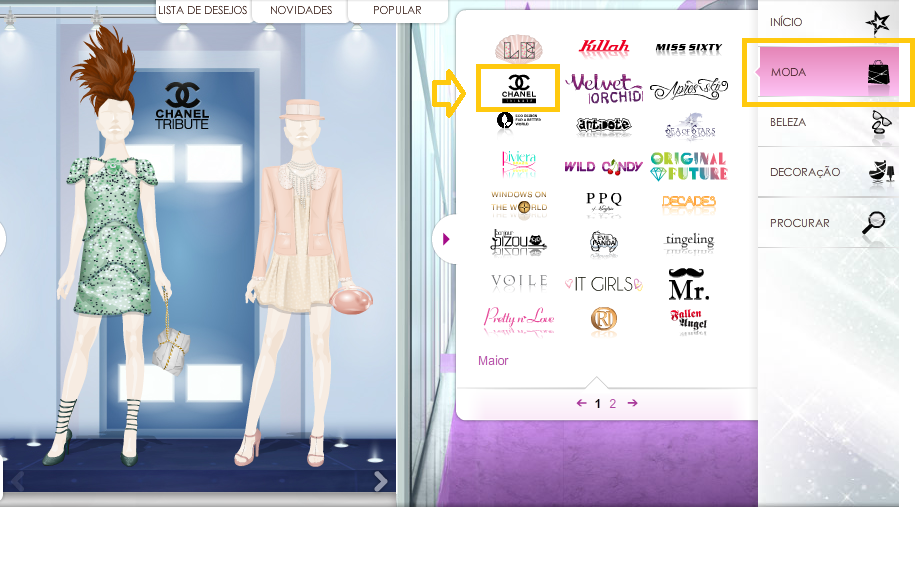Screen dimensions: 919x570
Task: Click the Maior link
Action: point(493,361)
